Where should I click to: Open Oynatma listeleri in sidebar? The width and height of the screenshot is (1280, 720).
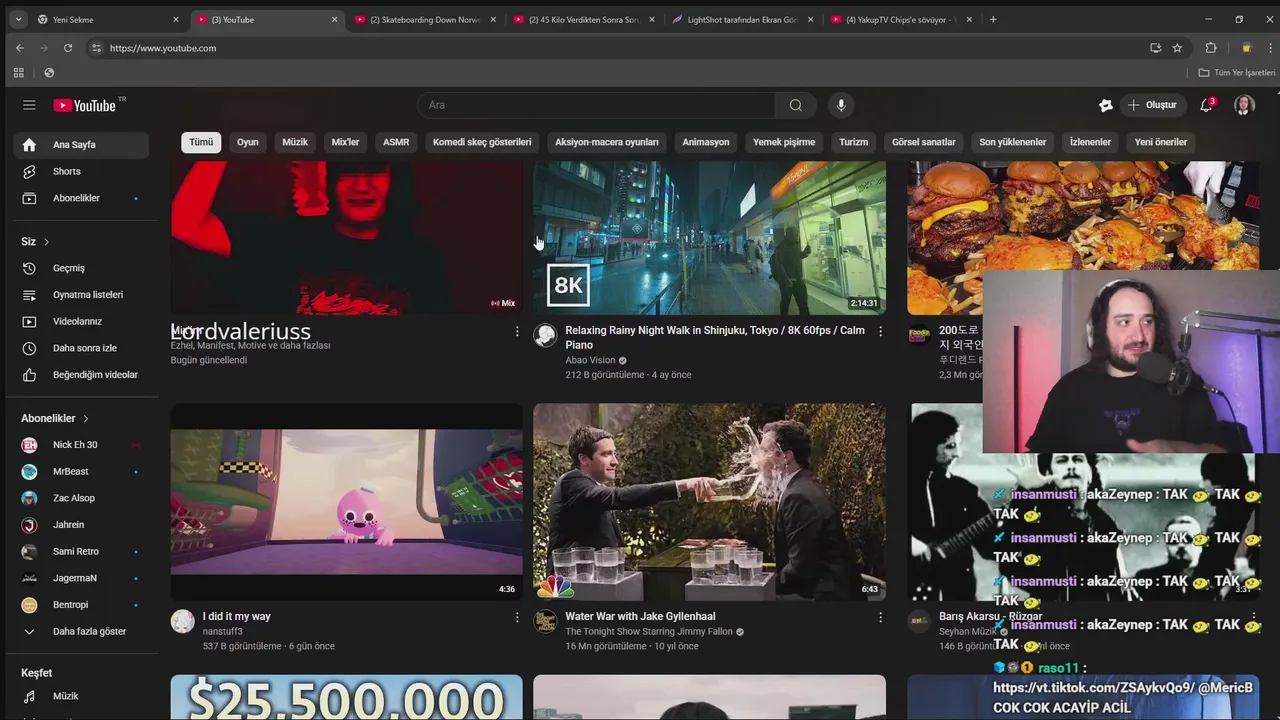click(x=82, y=295)
